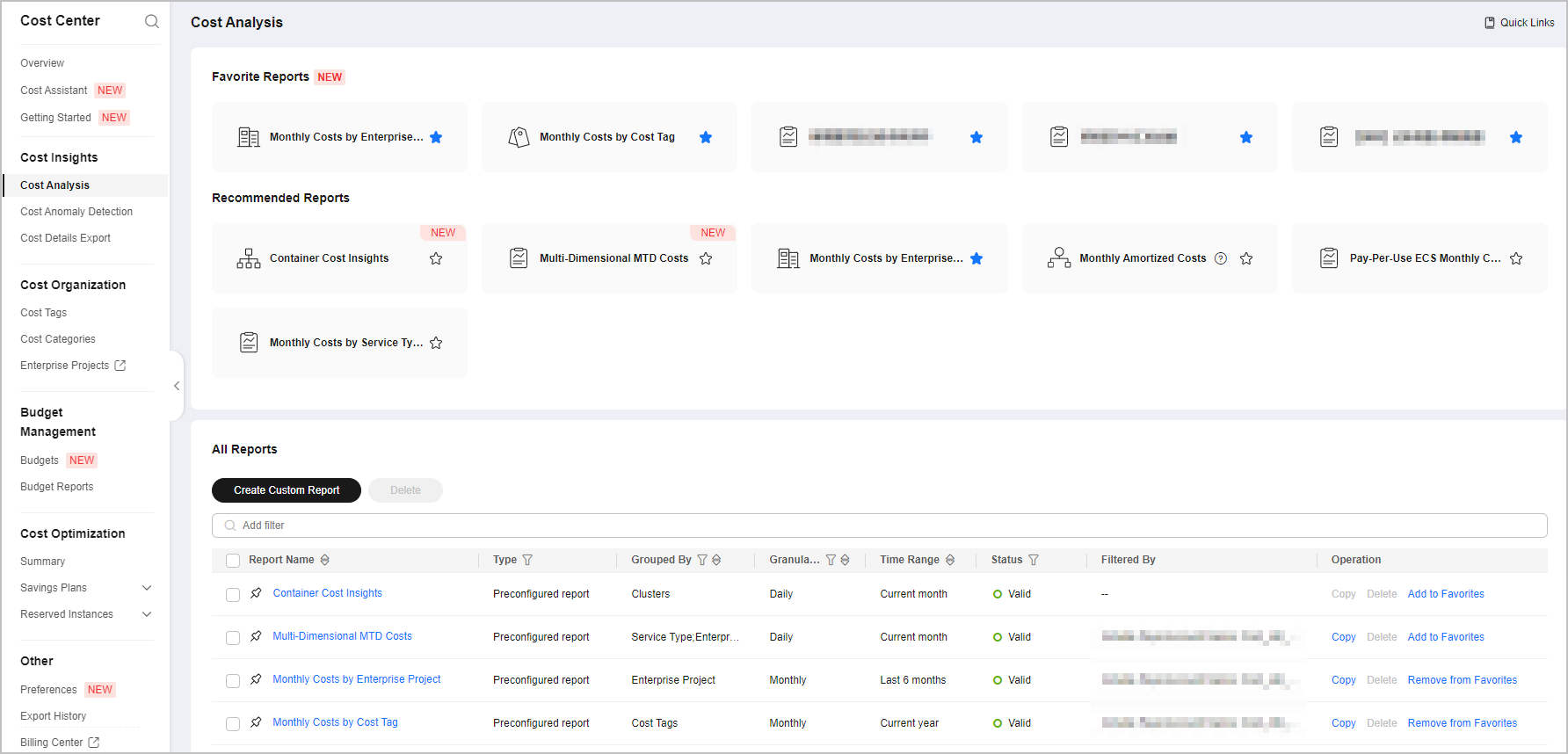Click the Add filter search field
1568x754 pixels.
[879, 526]
